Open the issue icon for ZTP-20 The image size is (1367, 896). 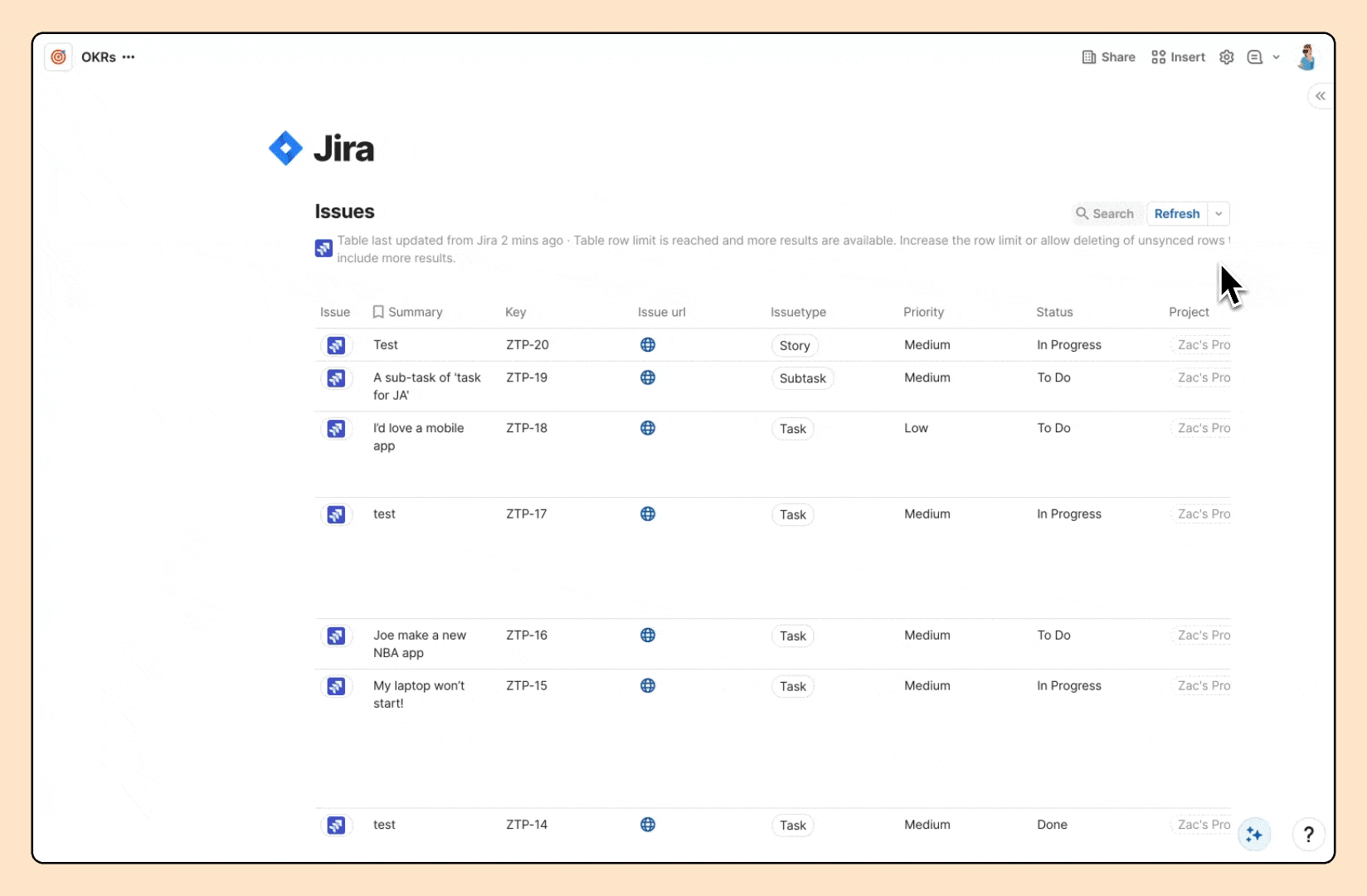[336, 345]
